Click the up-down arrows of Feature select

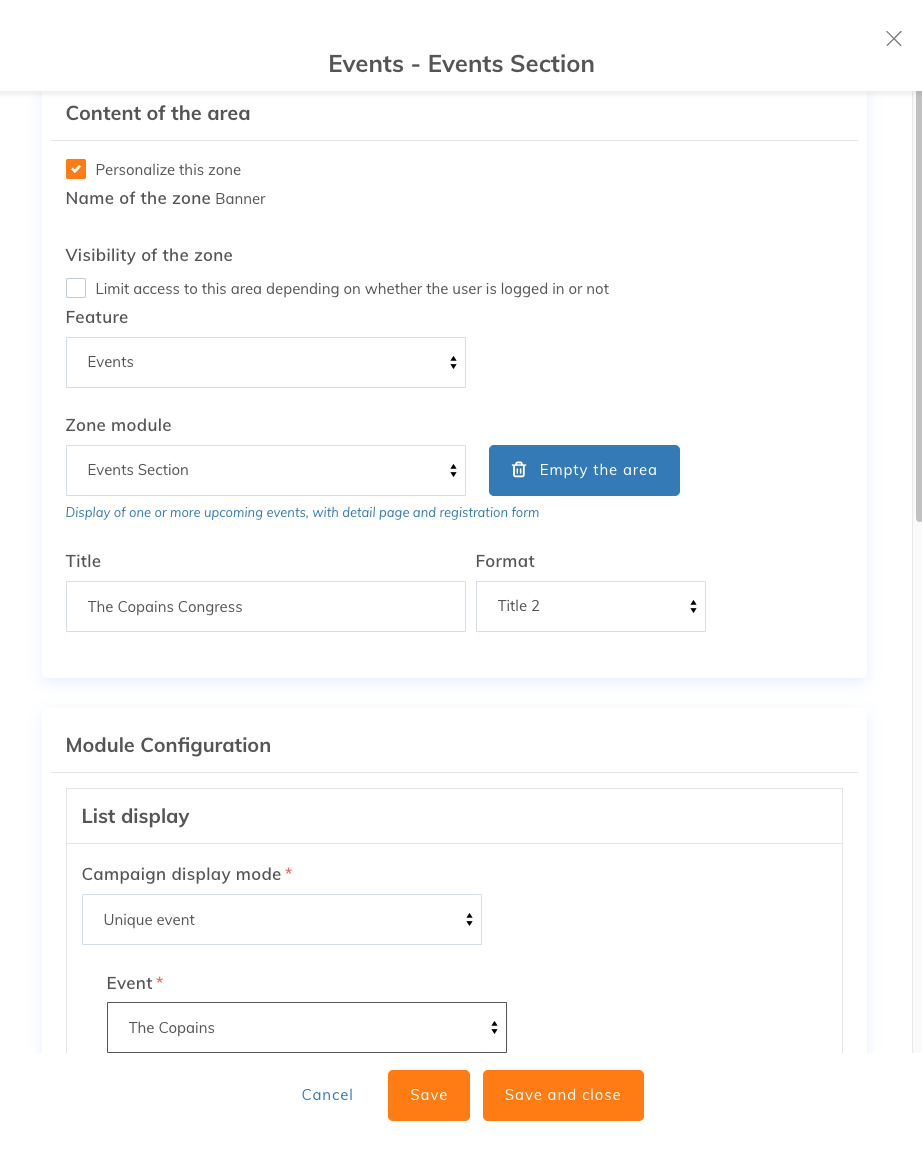pos(453,363)
